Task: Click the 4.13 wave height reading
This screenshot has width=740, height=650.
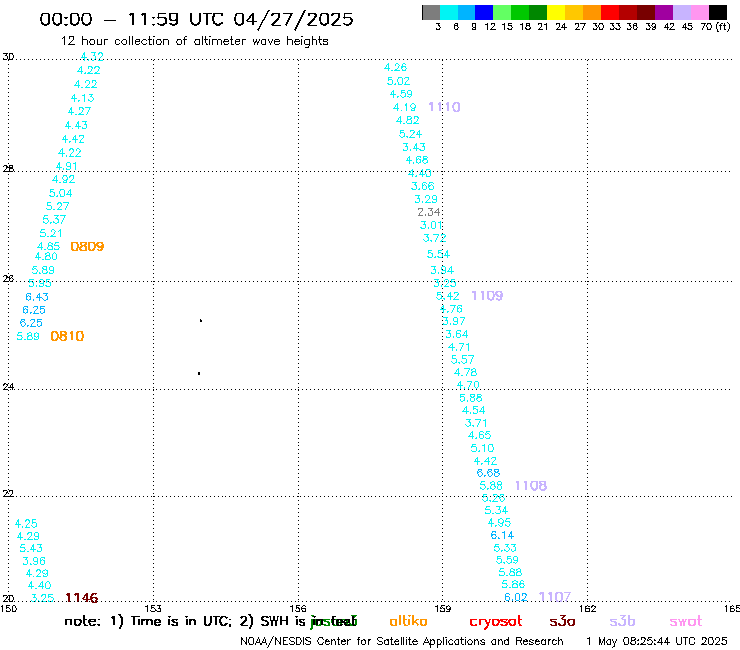Action: pyautogui.click(x=83, y=98)
